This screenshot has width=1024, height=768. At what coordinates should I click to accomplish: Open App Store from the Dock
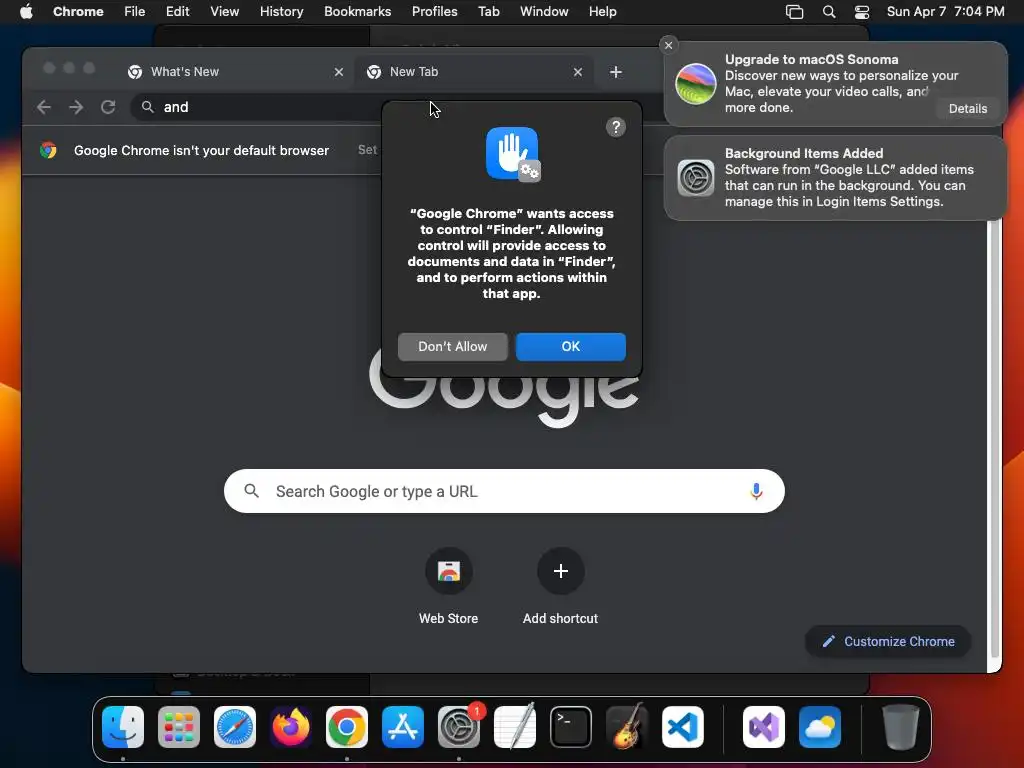[x=403, y=726]
